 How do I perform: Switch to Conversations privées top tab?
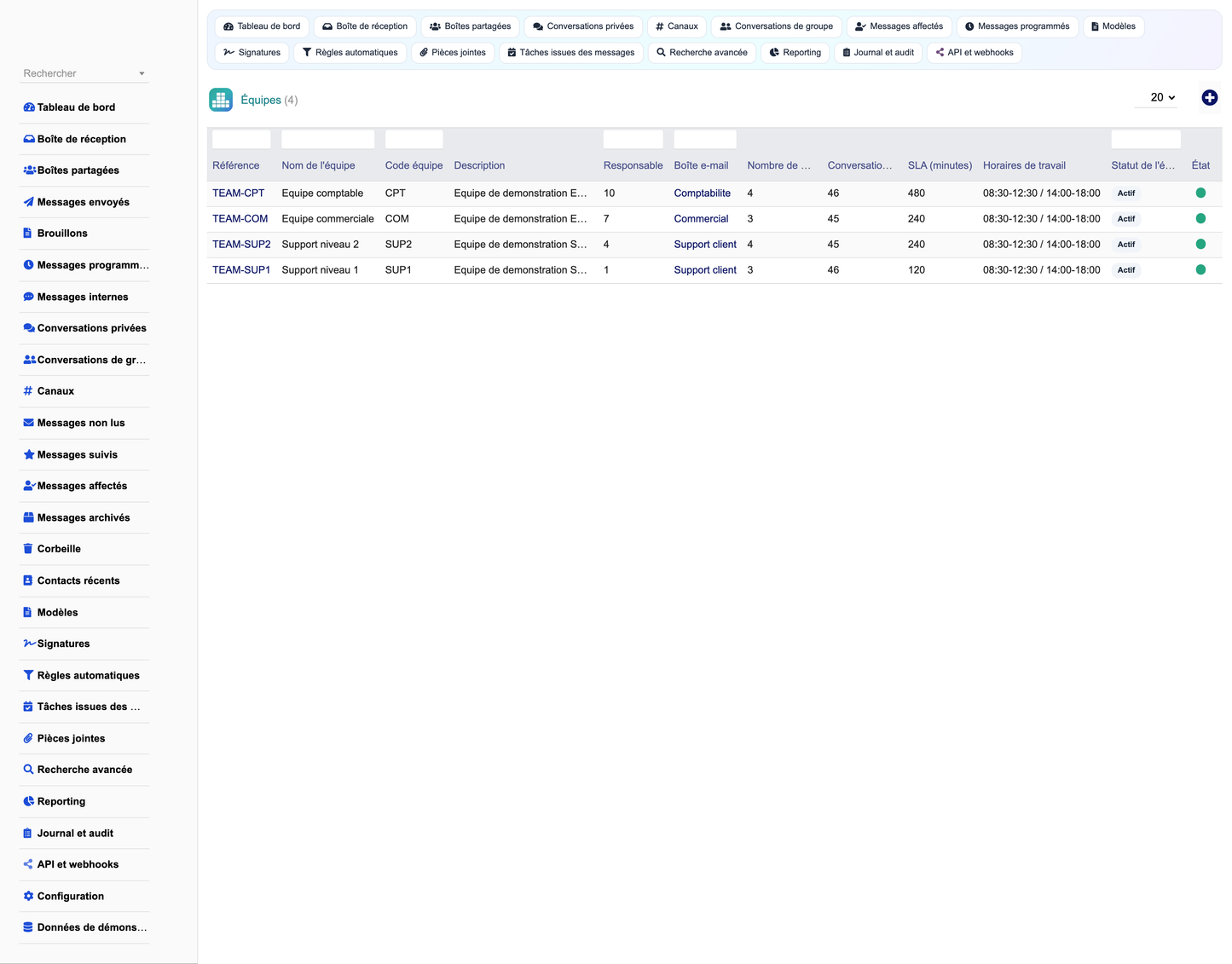coord(583,26)
